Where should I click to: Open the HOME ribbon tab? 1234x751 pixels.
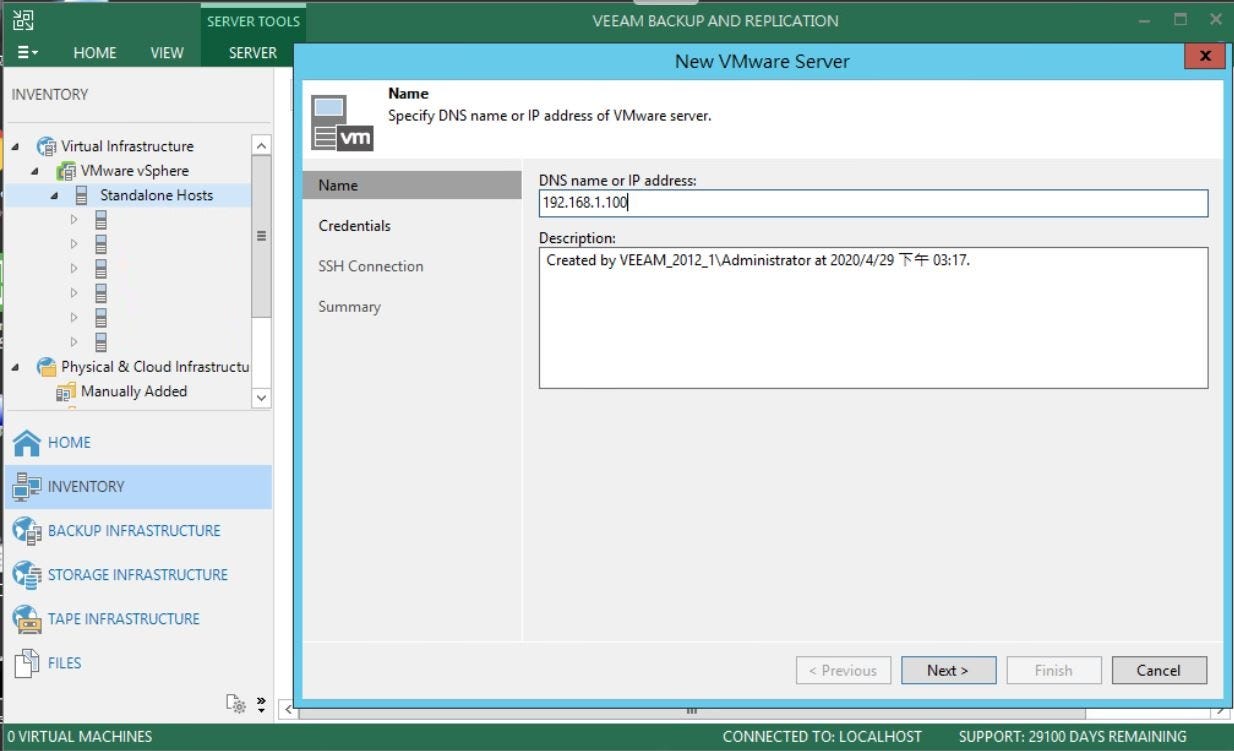pyautogui.click(x=94, y=53)
